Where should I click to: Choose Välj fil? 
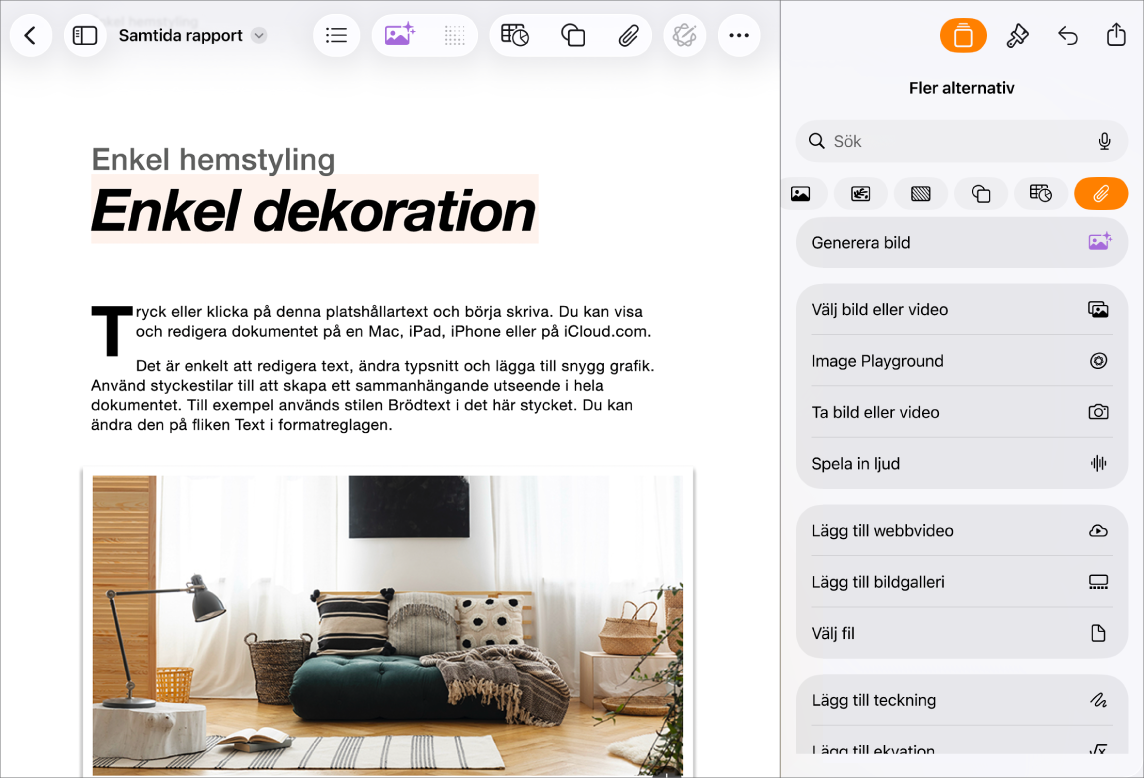coord(962,633)
